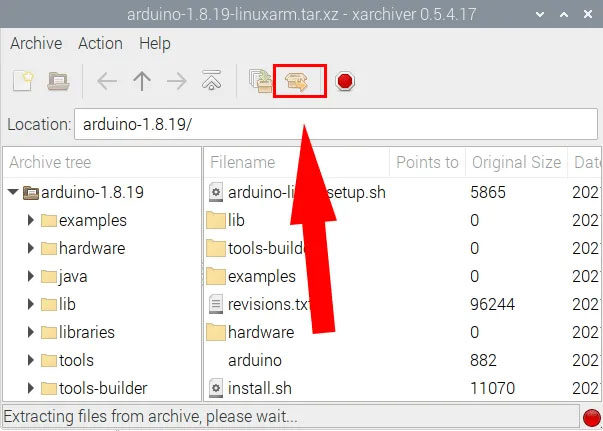The width and height of the screenshot is (603, 431).
Task: Click the script icon of arduino-linux-setup.sh
Action: [216, 192]
